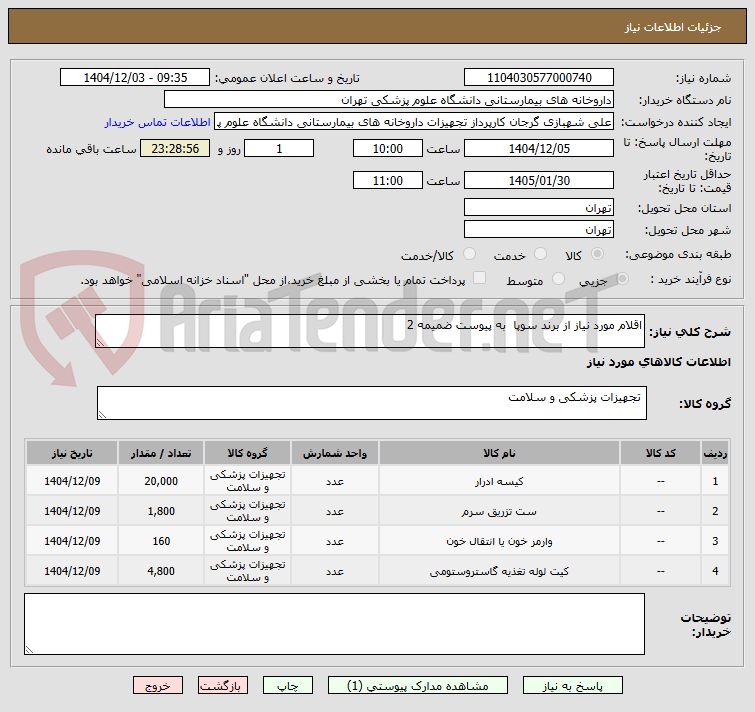Click the quantity 20,000 cell
Screen dimensions: 755x712
click(161, 481)
